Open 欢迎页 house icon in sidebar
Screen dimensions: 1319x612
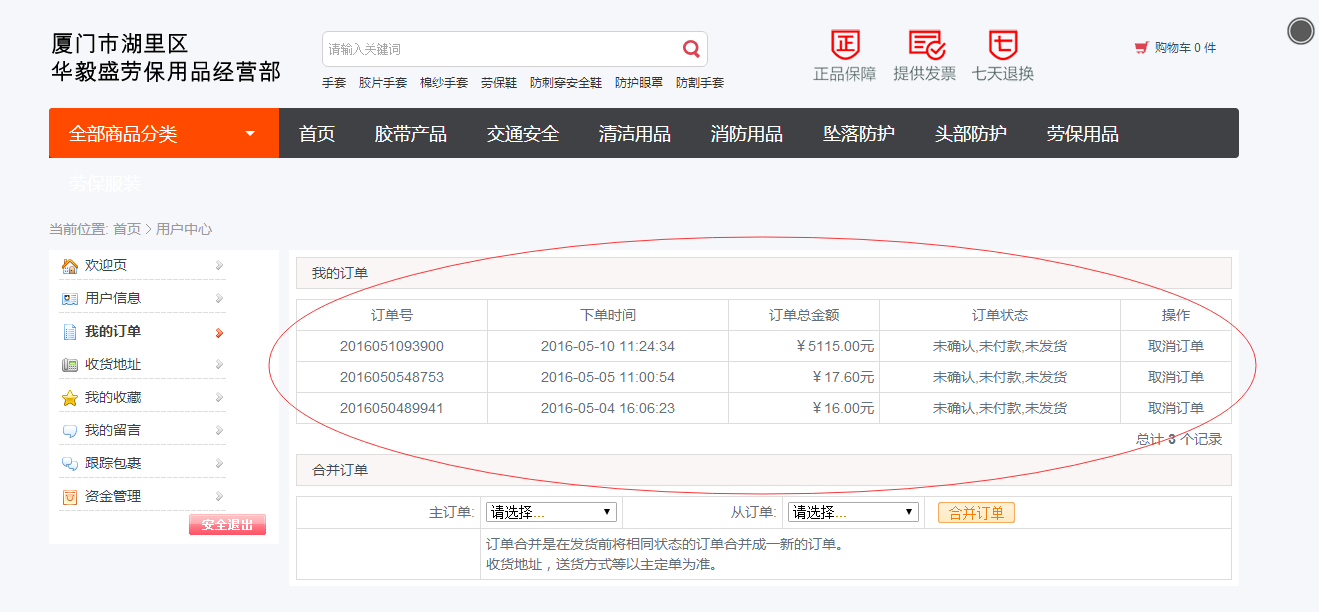(x=70, y=266)
